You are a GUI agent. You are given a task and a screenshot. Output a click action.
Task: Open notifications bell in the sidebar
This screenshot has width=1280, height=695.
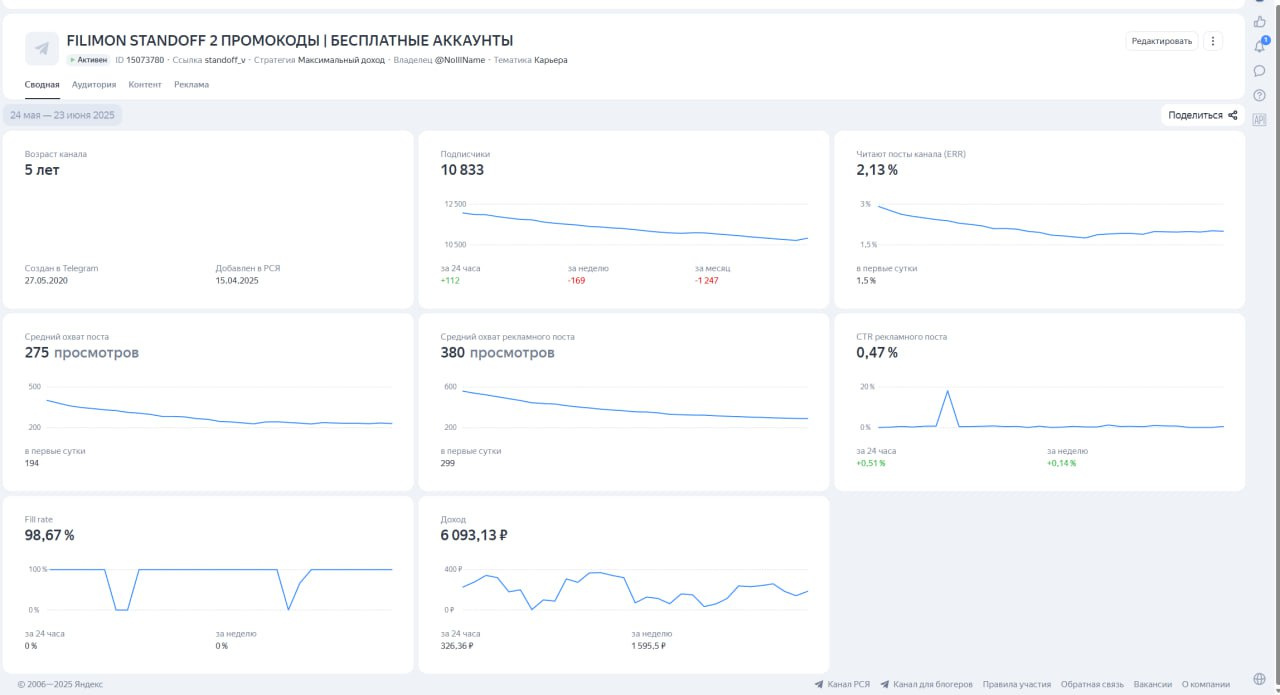point(1259,46)
